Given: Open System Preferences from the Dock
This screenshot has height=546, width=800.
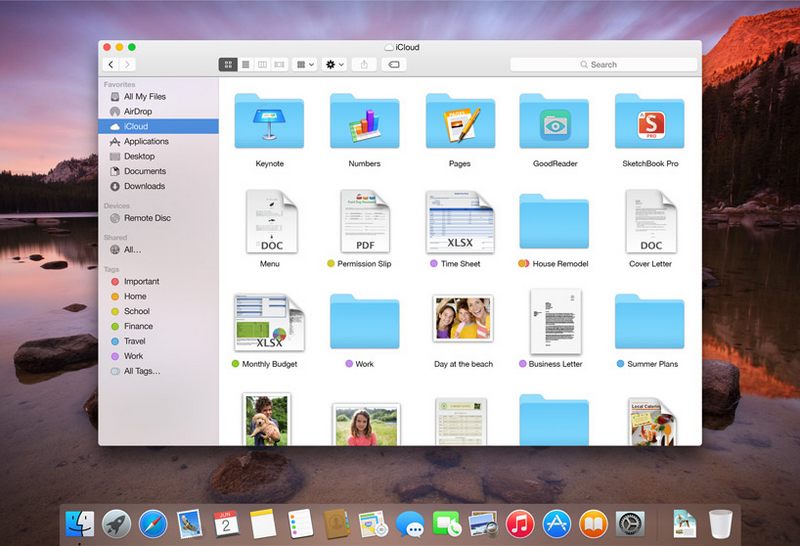Looking at the screenshot, I should coord(630,524).
